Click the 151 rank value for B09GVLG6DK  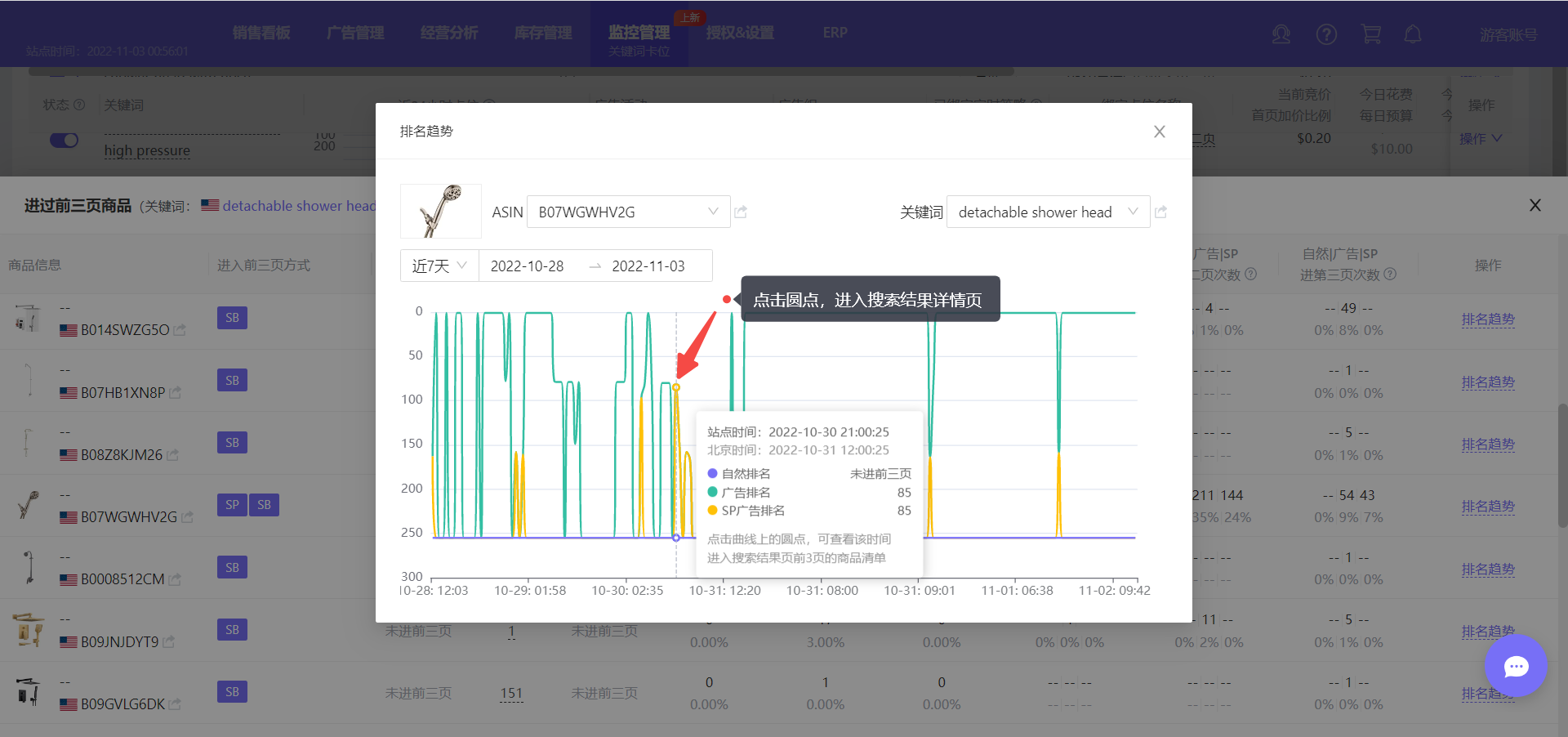click(511, 693)
